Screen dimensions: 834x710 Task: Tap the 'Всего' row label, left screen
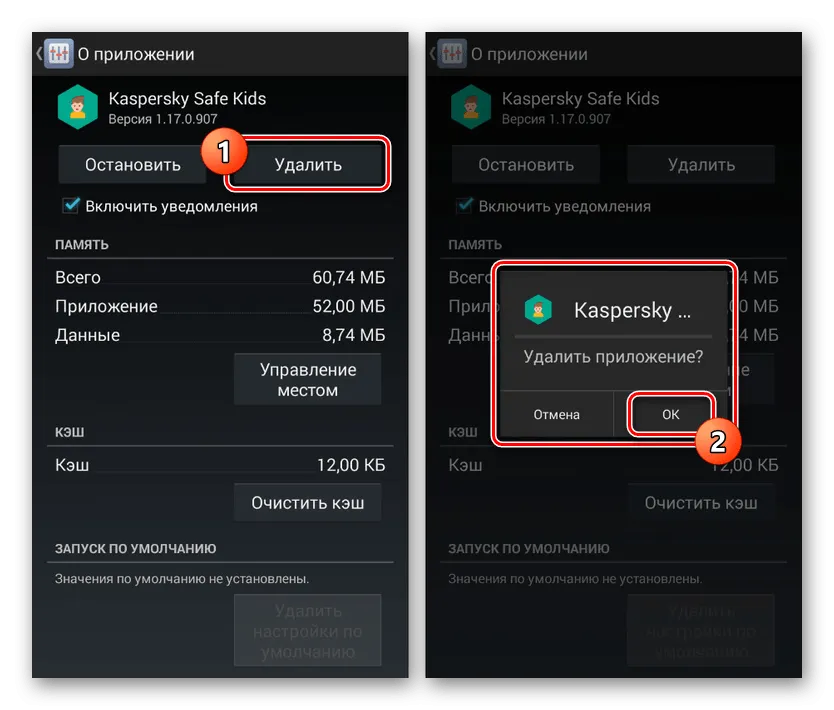tap(78, 277)
